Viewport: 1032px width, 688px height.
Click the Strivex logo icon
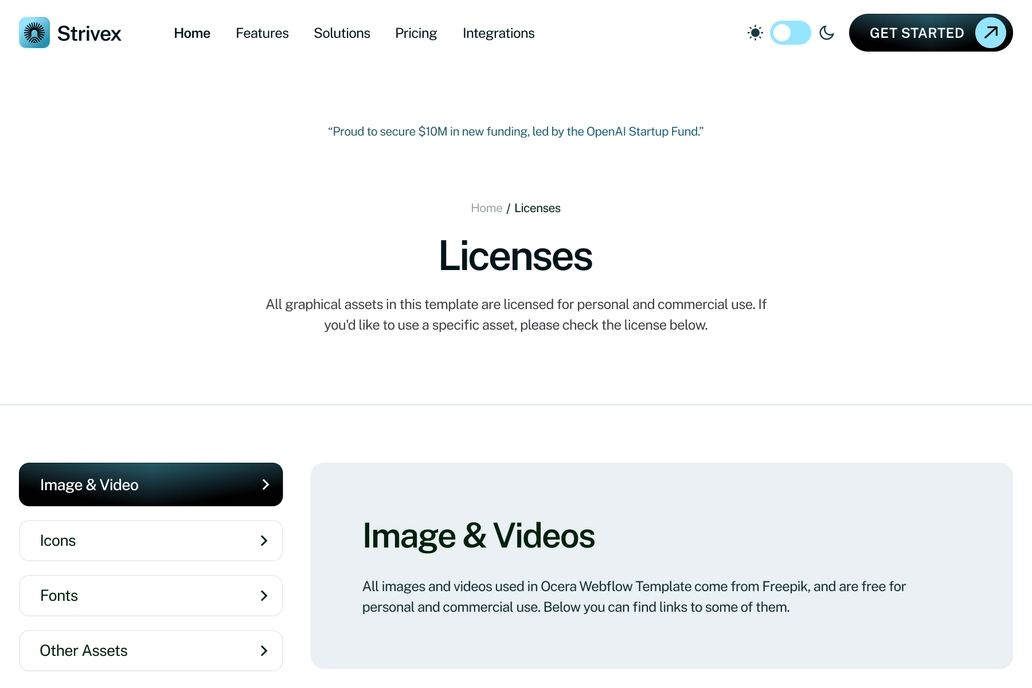tap(34, 33)
